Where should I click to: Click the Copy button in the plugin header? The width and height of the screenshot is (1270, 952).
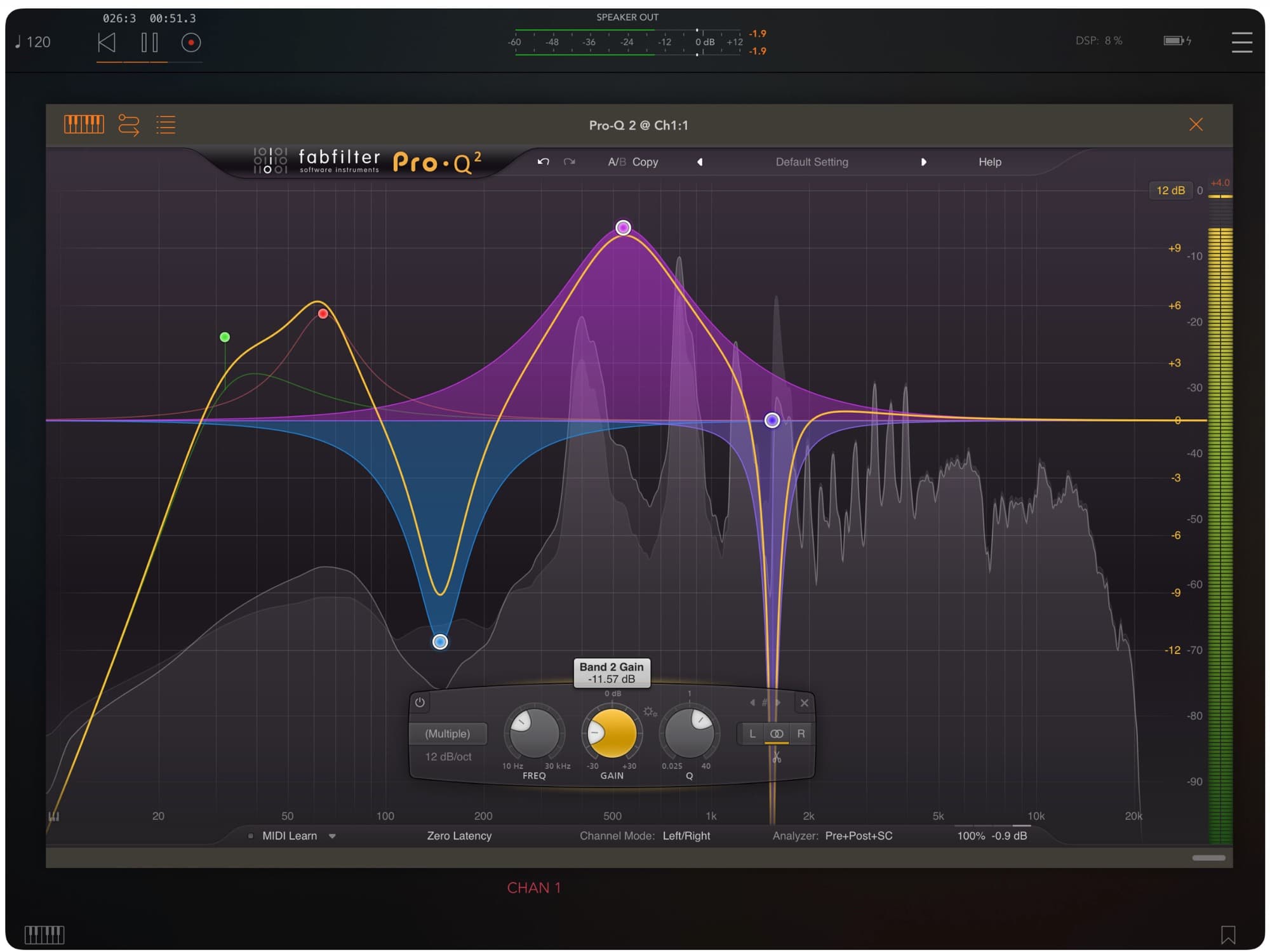645,162
